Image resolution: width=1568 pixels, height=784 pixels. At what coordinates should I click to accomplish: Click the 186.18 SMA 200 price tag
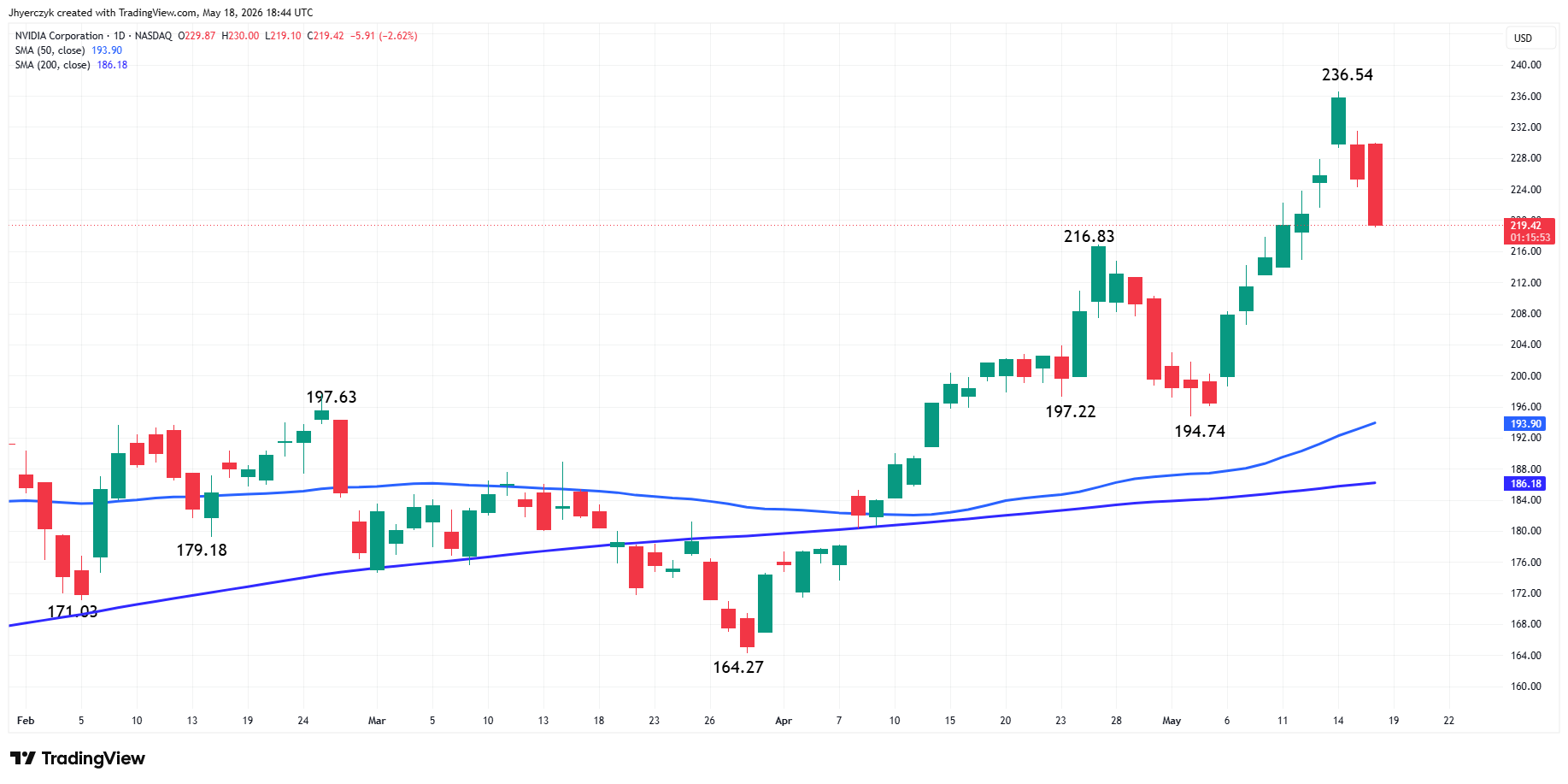click(1525, 484)
